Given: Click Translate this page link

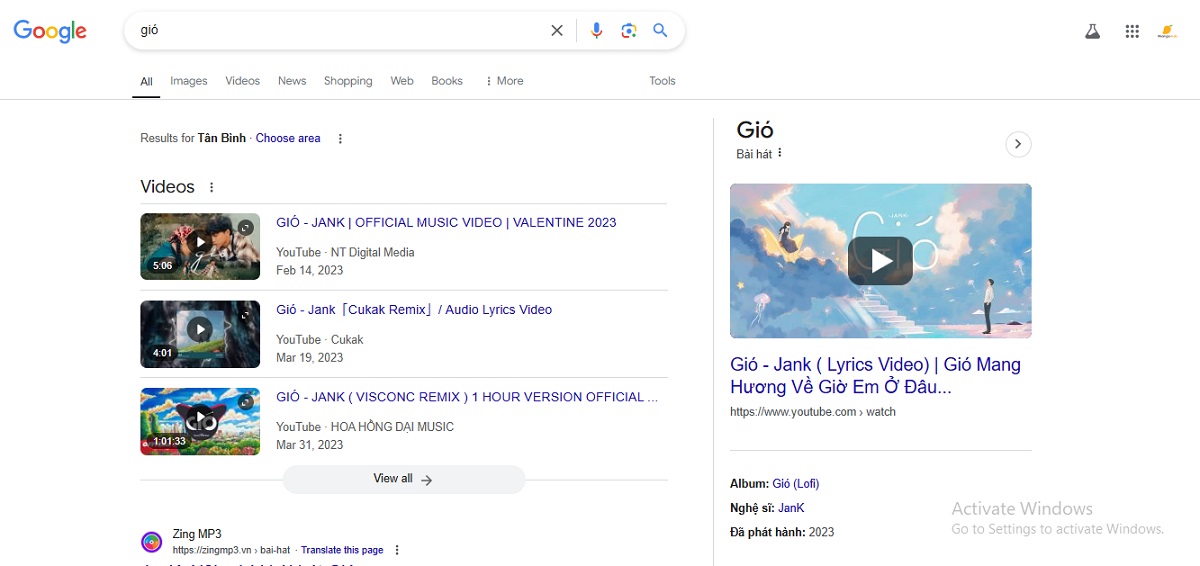Looking at the screenshot, I should tap(342, 550).
